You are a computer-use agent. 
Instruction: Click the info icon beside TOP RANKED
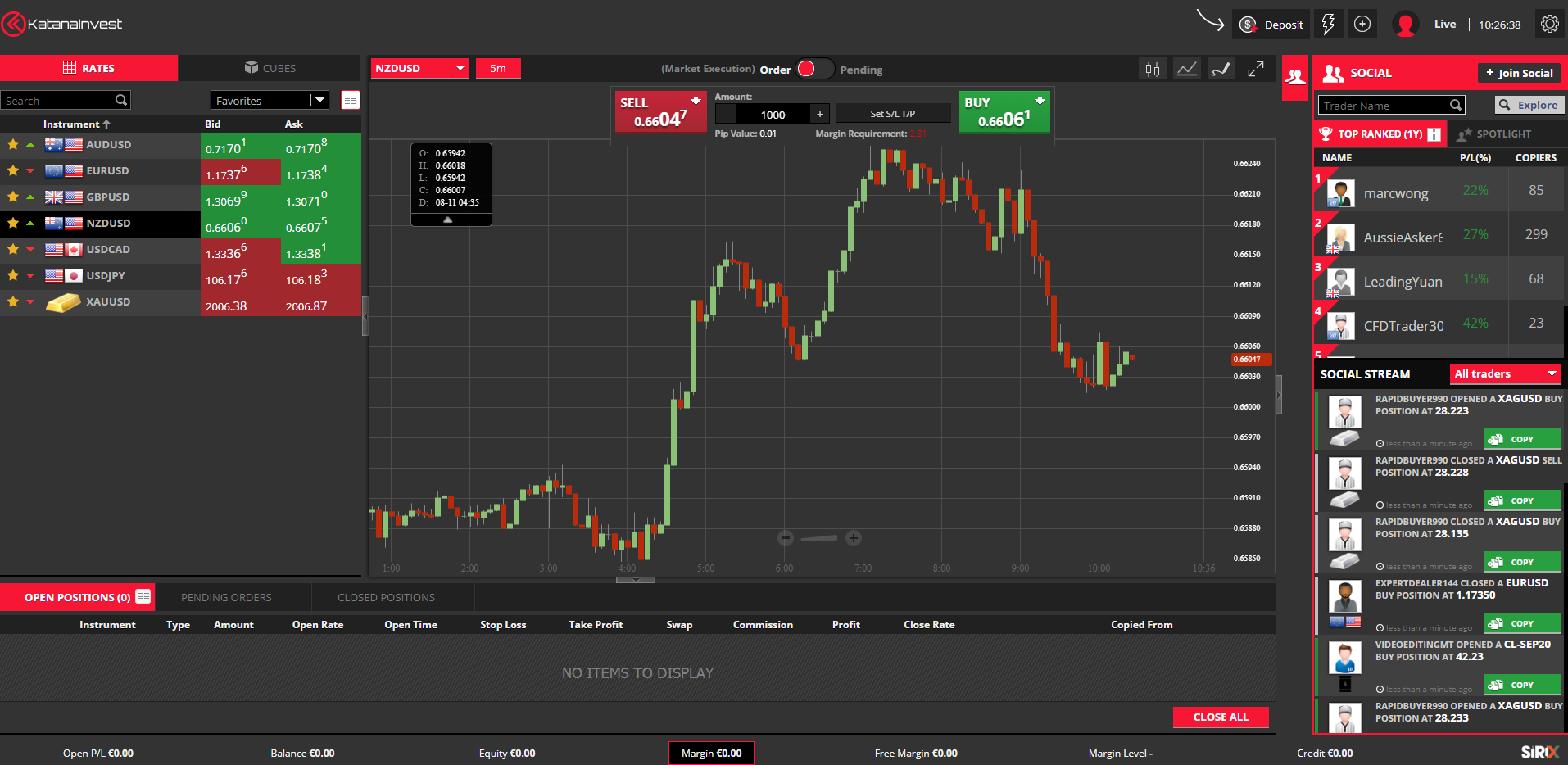[1434, 134]
